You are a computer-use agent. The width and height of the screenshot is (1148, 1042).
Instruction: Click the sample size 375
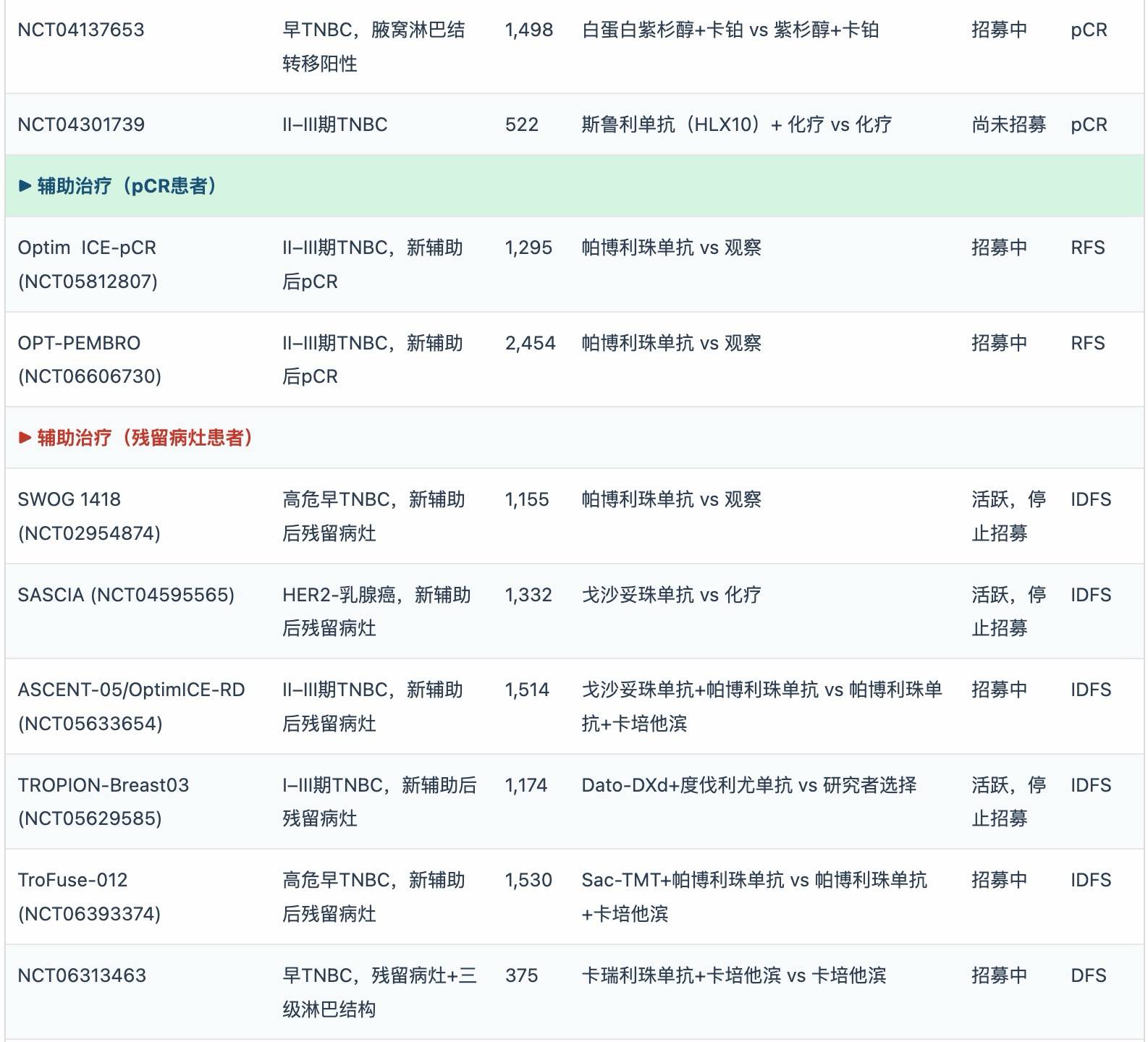[x=522, y=975]
